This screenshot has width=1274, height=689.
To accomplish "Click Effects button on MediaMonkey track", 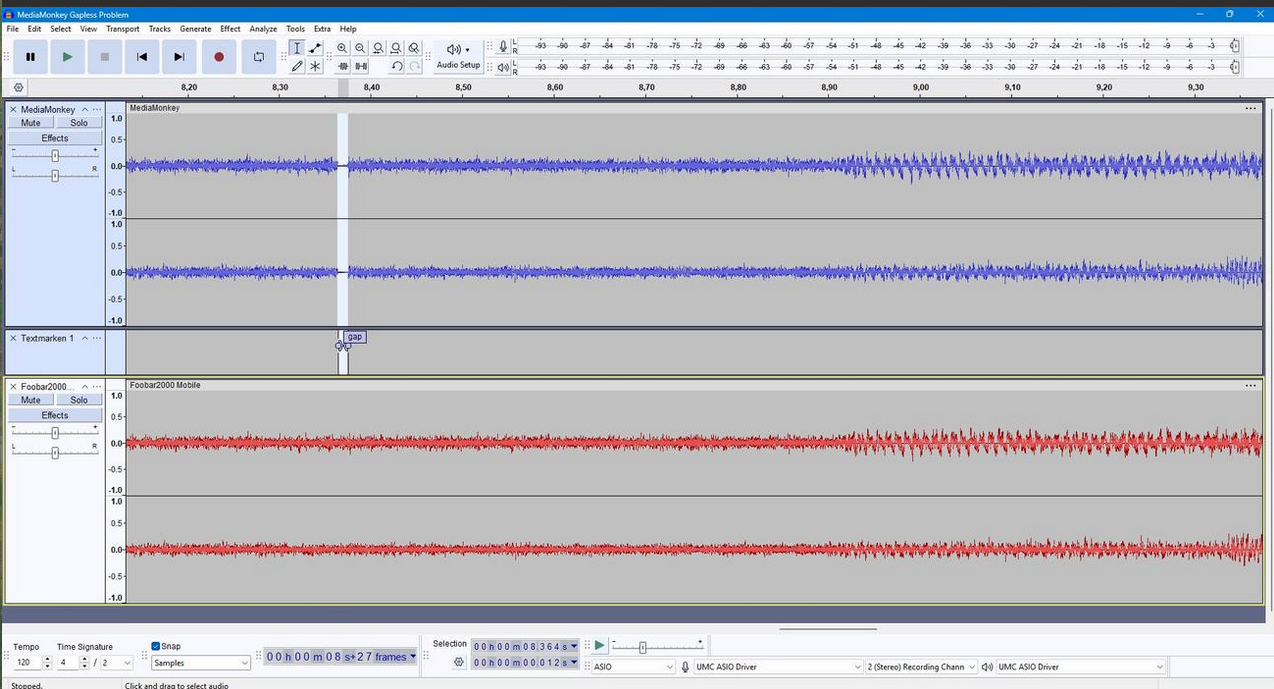I will click(x=55, y=138).
